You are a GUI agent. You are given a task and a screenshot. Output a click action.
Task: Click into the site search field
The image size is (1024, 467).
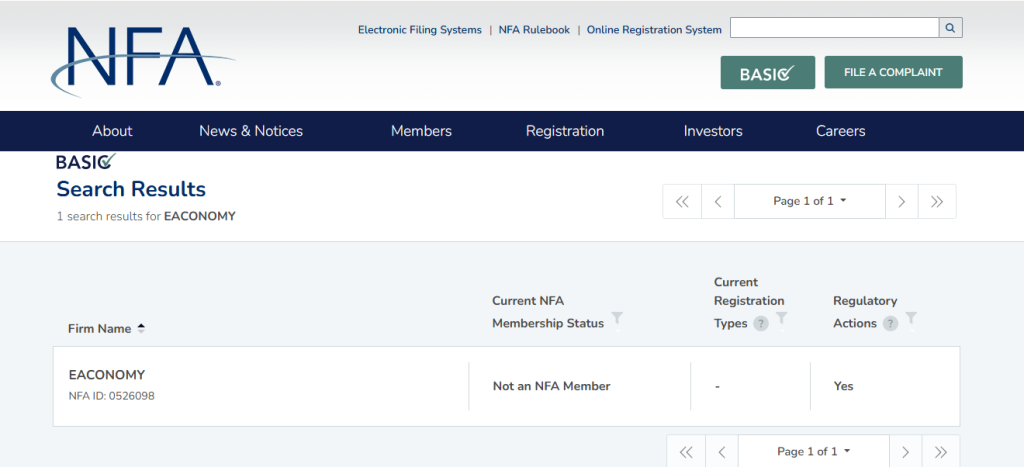[834, 28]
